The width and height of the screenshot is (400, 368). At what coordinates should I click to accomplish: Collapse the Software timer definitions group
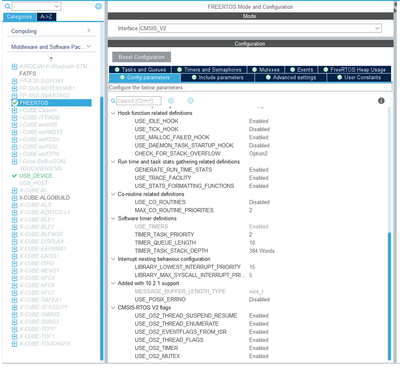click(x=113, y=218)
